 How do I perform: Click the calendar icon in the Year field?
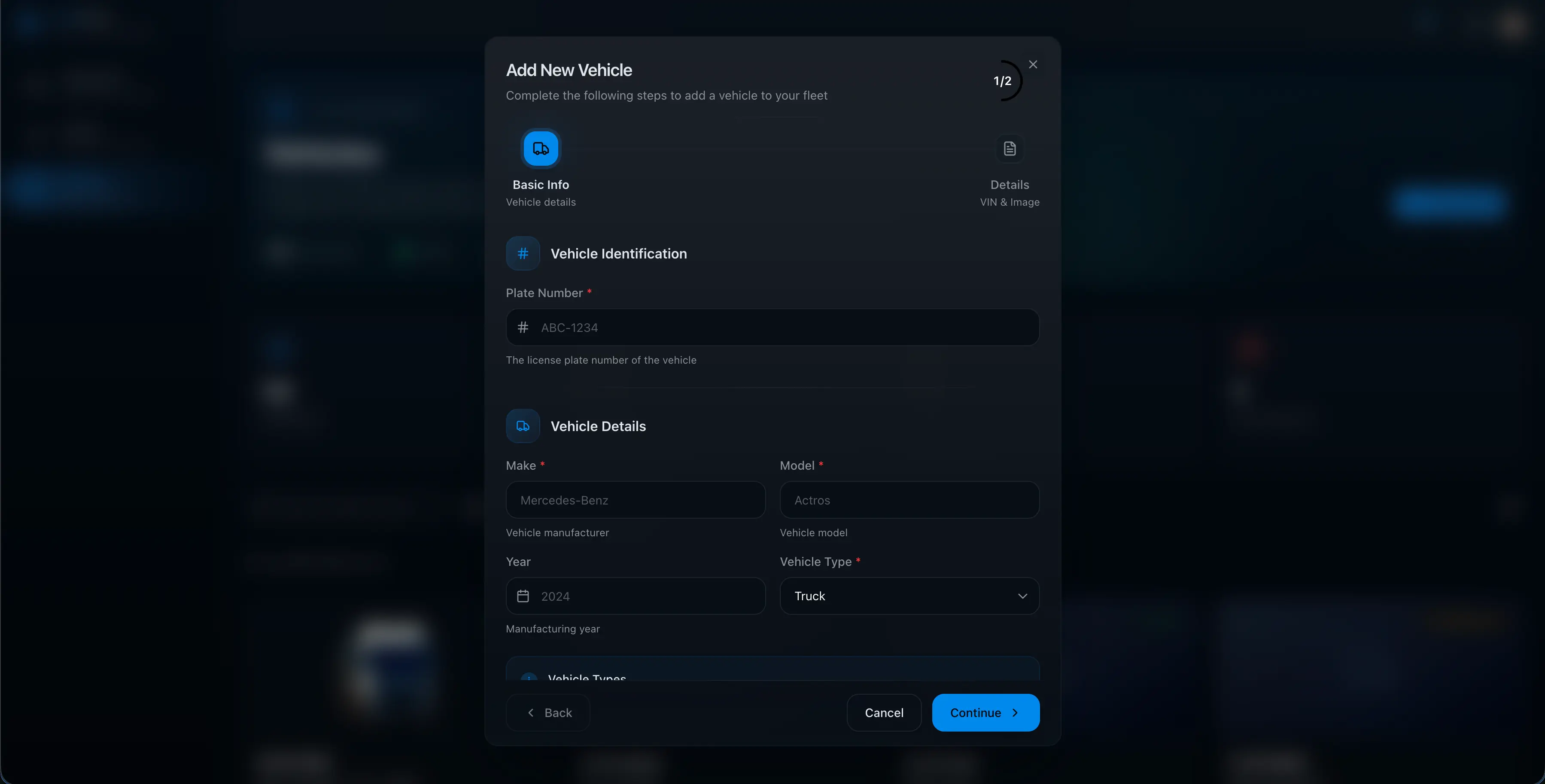point(523,596)
